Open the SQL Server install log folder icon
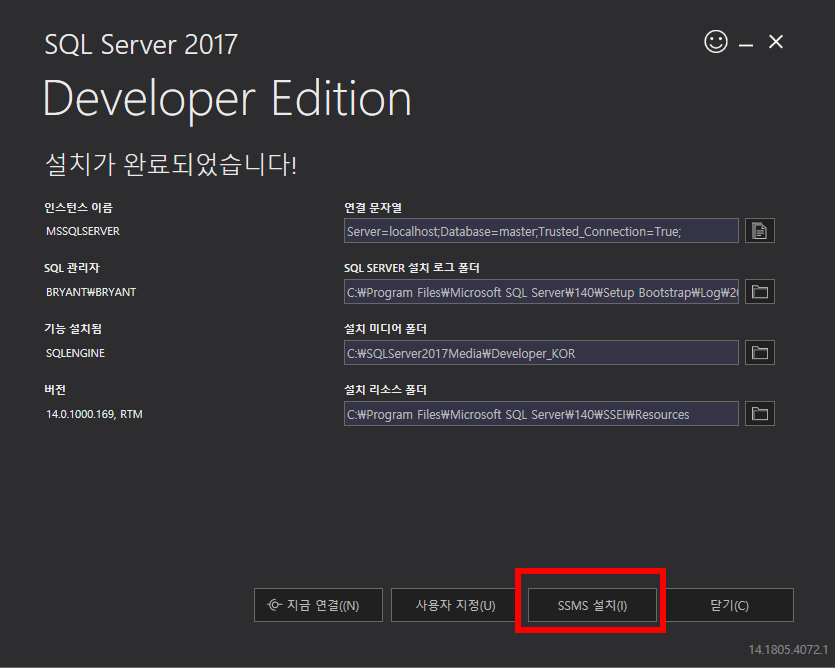The width and height of the screenshot is (835, 668). (759, 291)
